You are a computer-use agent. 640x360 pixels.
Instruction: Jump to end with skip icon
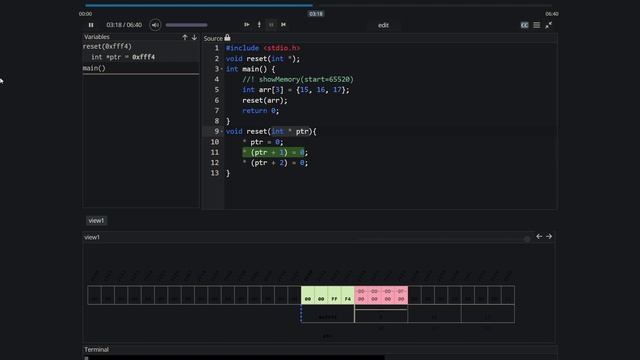tap(283, 24)
